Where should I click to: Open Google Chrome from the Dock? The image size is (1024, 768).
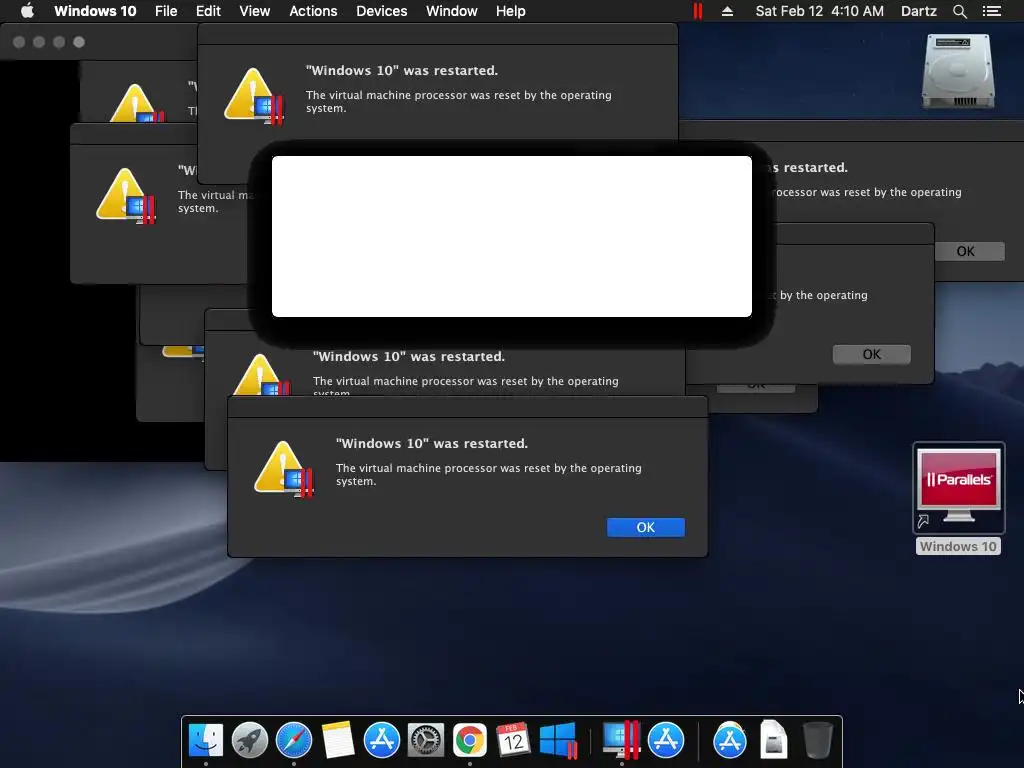point(470,740)
